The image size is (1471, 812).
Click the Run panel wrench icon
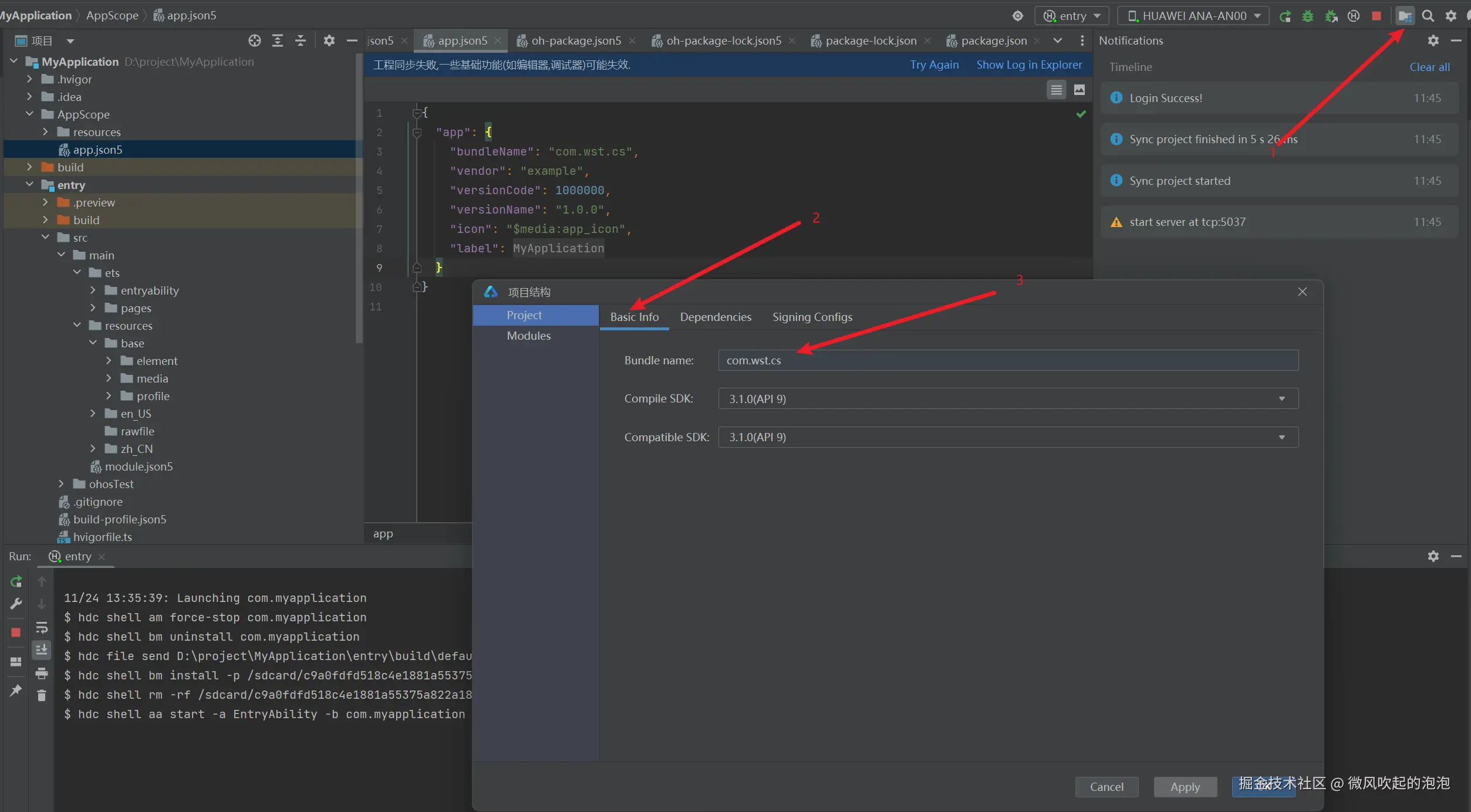coord(16,604)
